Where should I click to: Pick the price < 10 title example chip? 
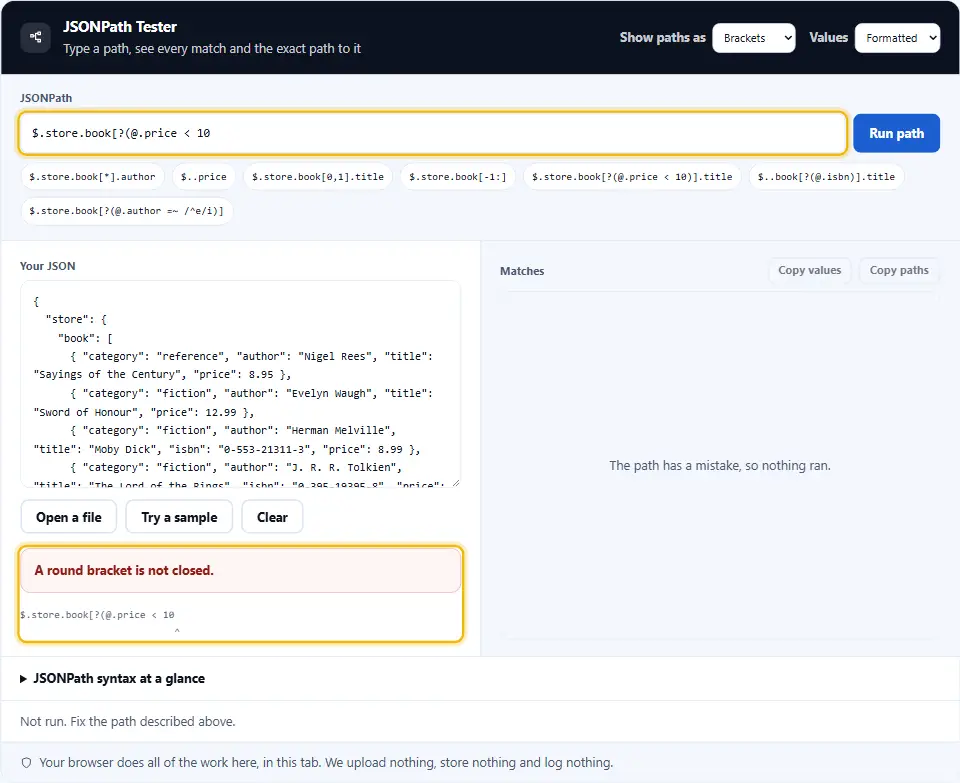[632, 177]
